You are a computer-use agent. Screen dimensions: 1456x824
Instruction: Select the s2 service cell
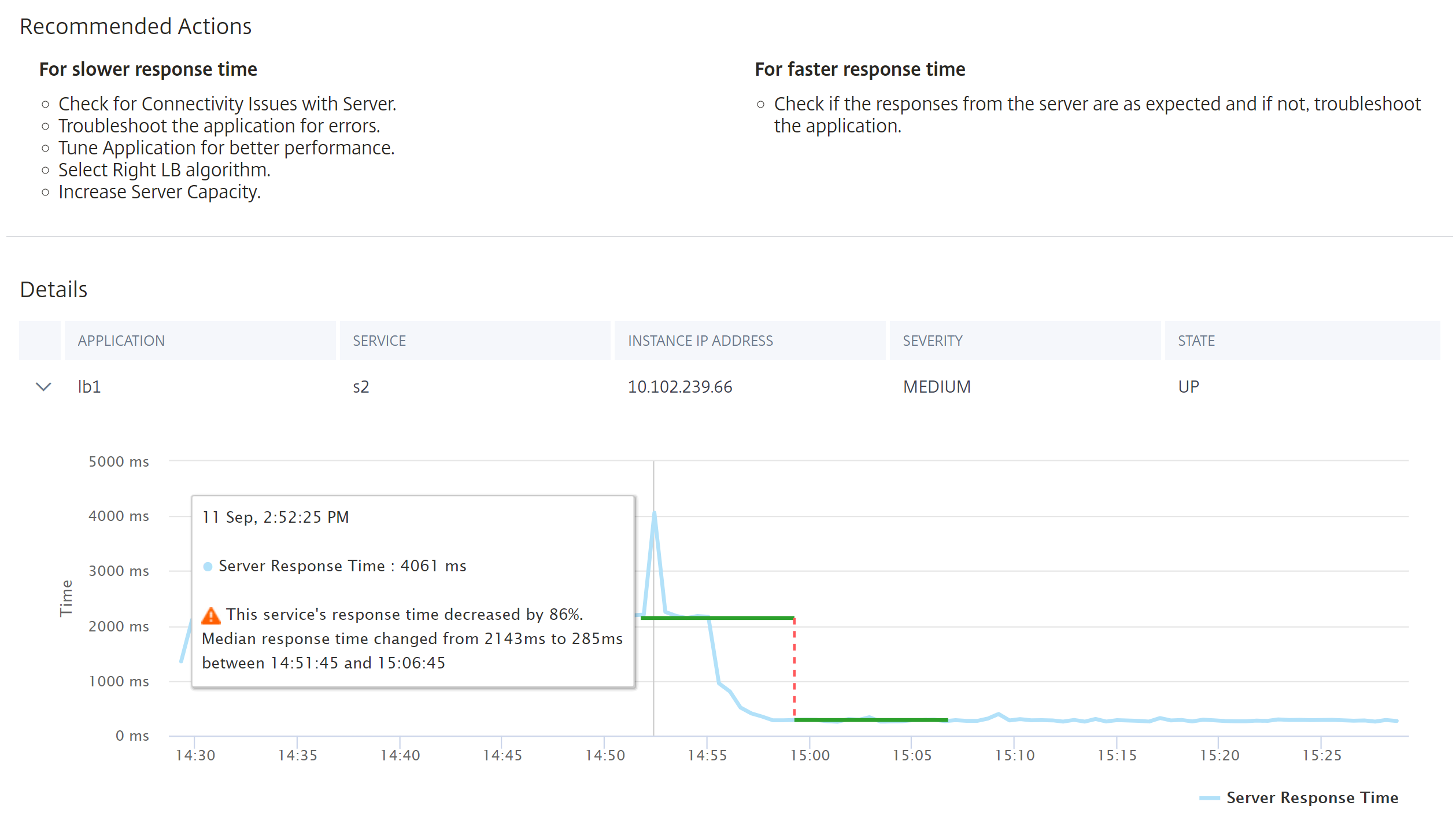coord(361,386)
